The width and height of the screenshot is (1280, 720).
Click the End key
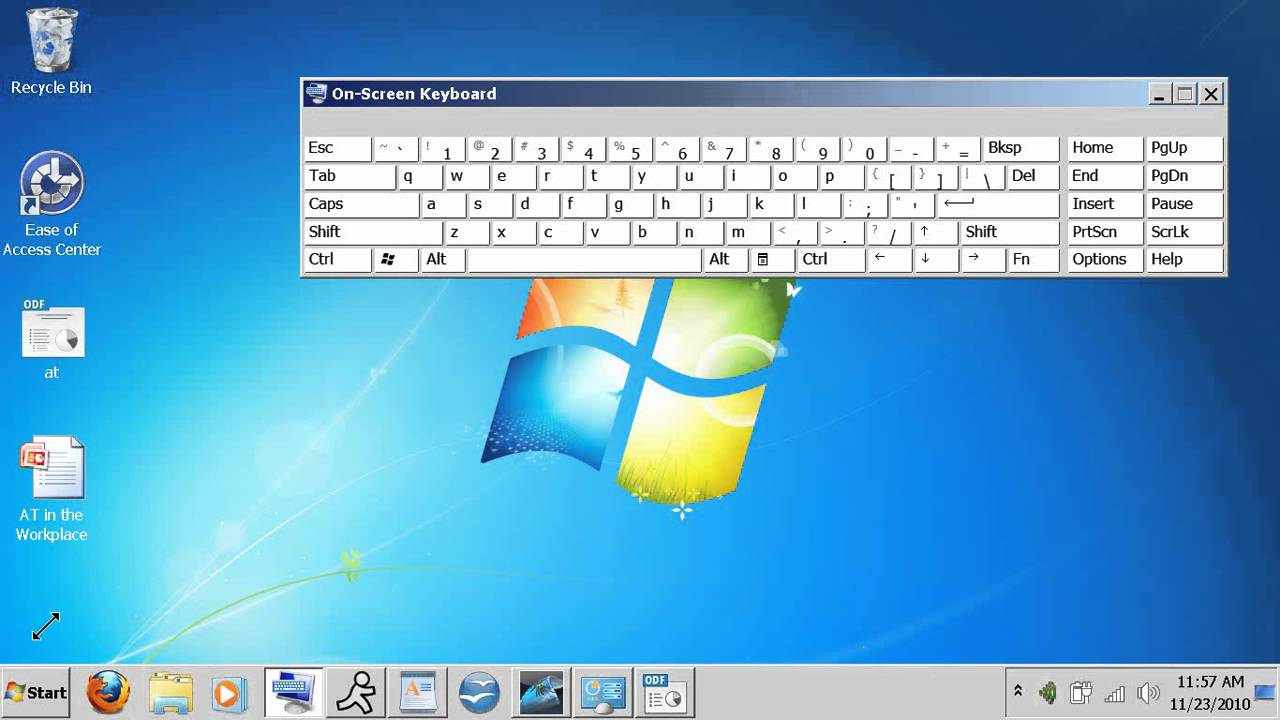(x=1106, y=176)
